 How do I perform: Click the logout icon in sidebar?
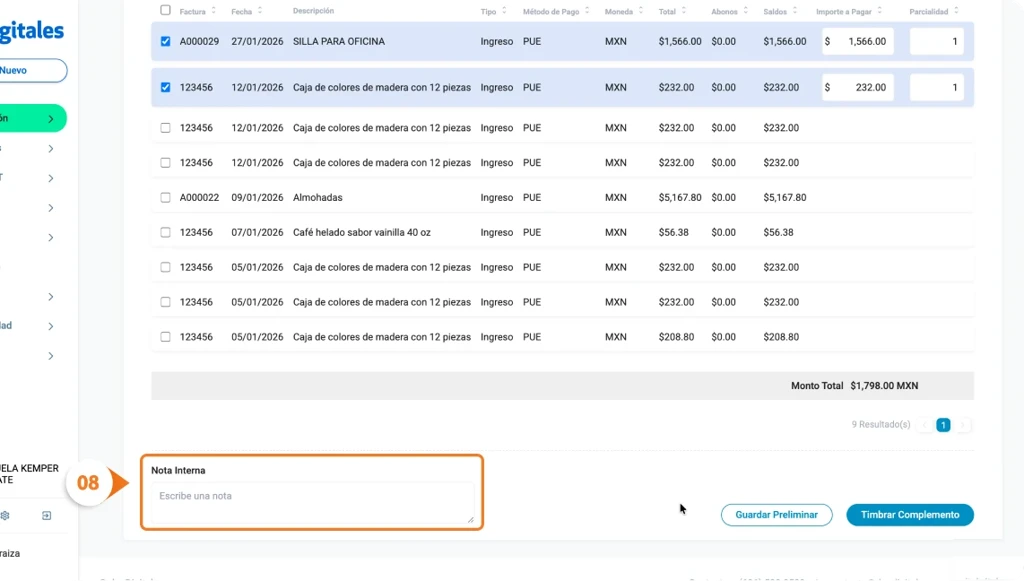click(x=46, y=516)
